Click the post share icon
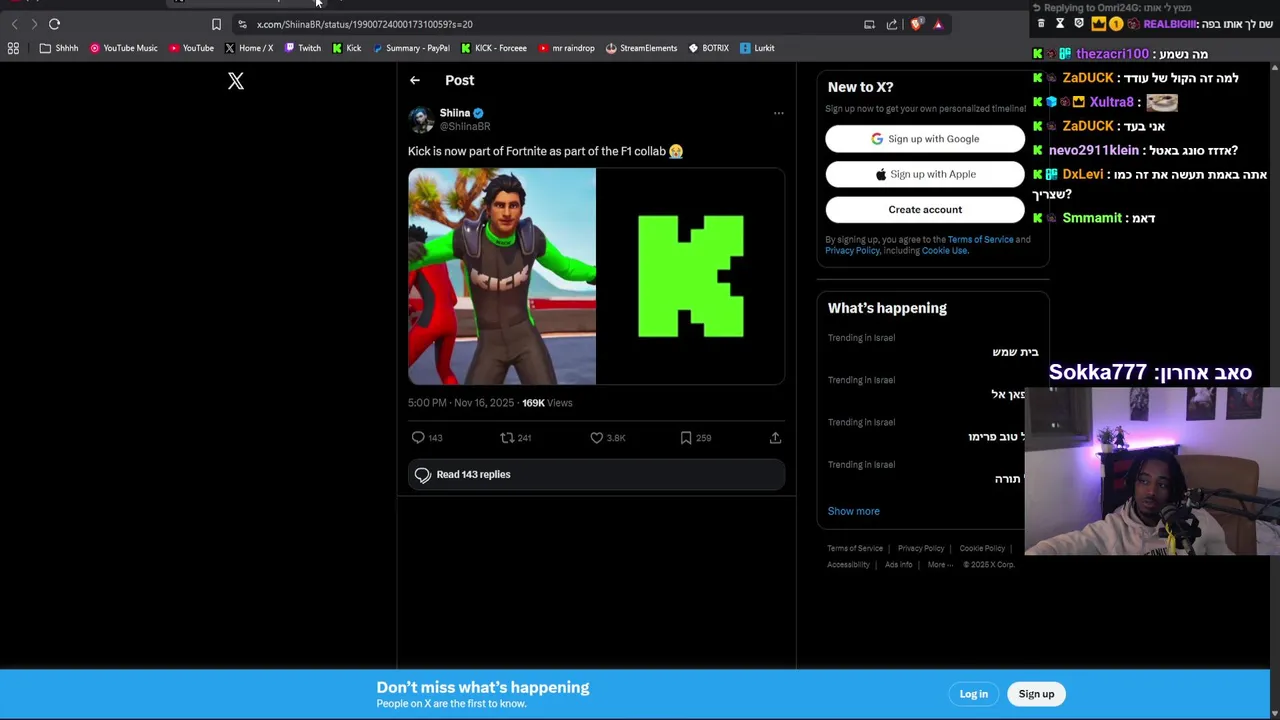Image resolution: width=1280 pixels, height=720 pixels. tap(775, 438)
